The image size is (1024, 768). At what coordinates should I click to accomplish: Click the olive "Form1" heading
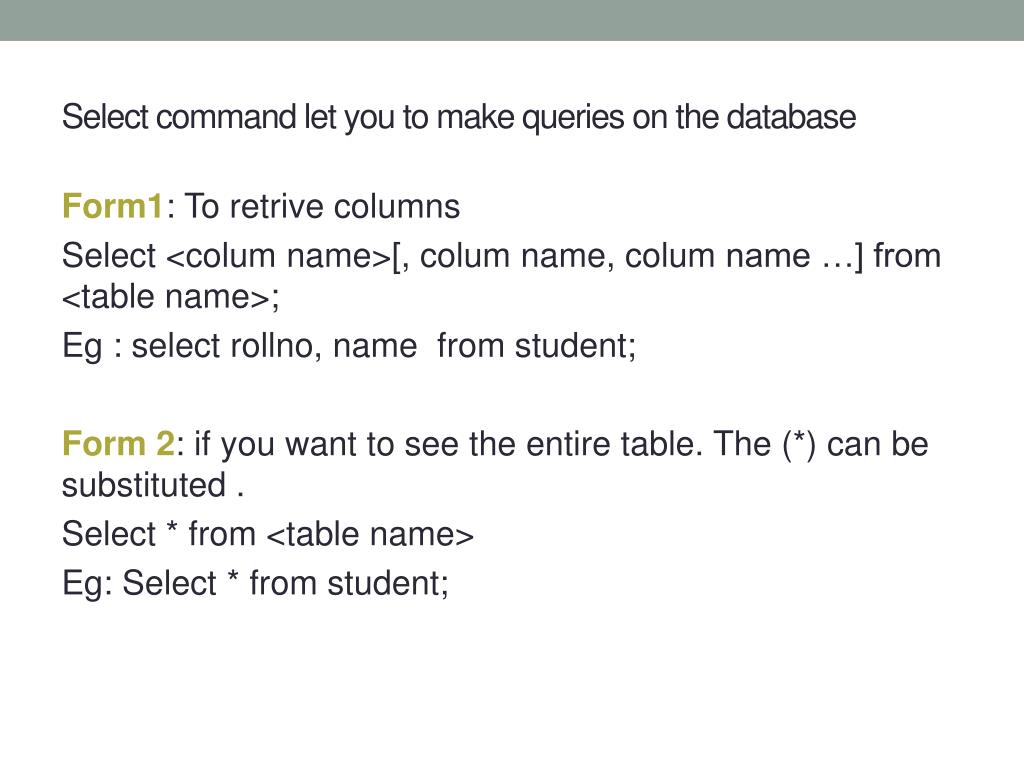[x=112, y=207]
